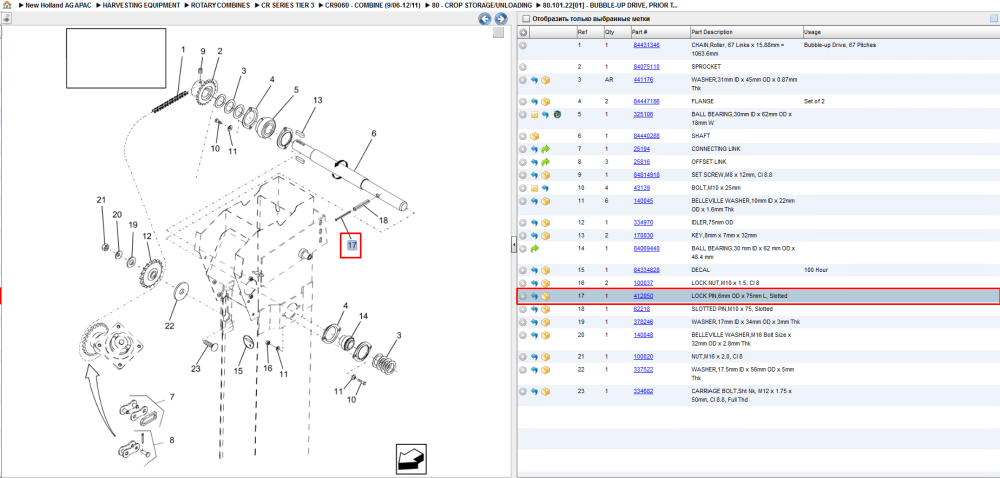
Task: Open the note icon in the BALL BEARING 325106 row
Action: pos(534,115)
